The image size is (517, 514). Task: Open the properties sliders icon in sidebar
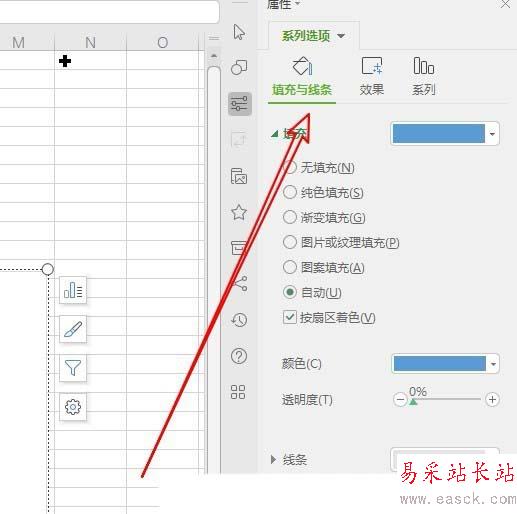pos(239,104)
